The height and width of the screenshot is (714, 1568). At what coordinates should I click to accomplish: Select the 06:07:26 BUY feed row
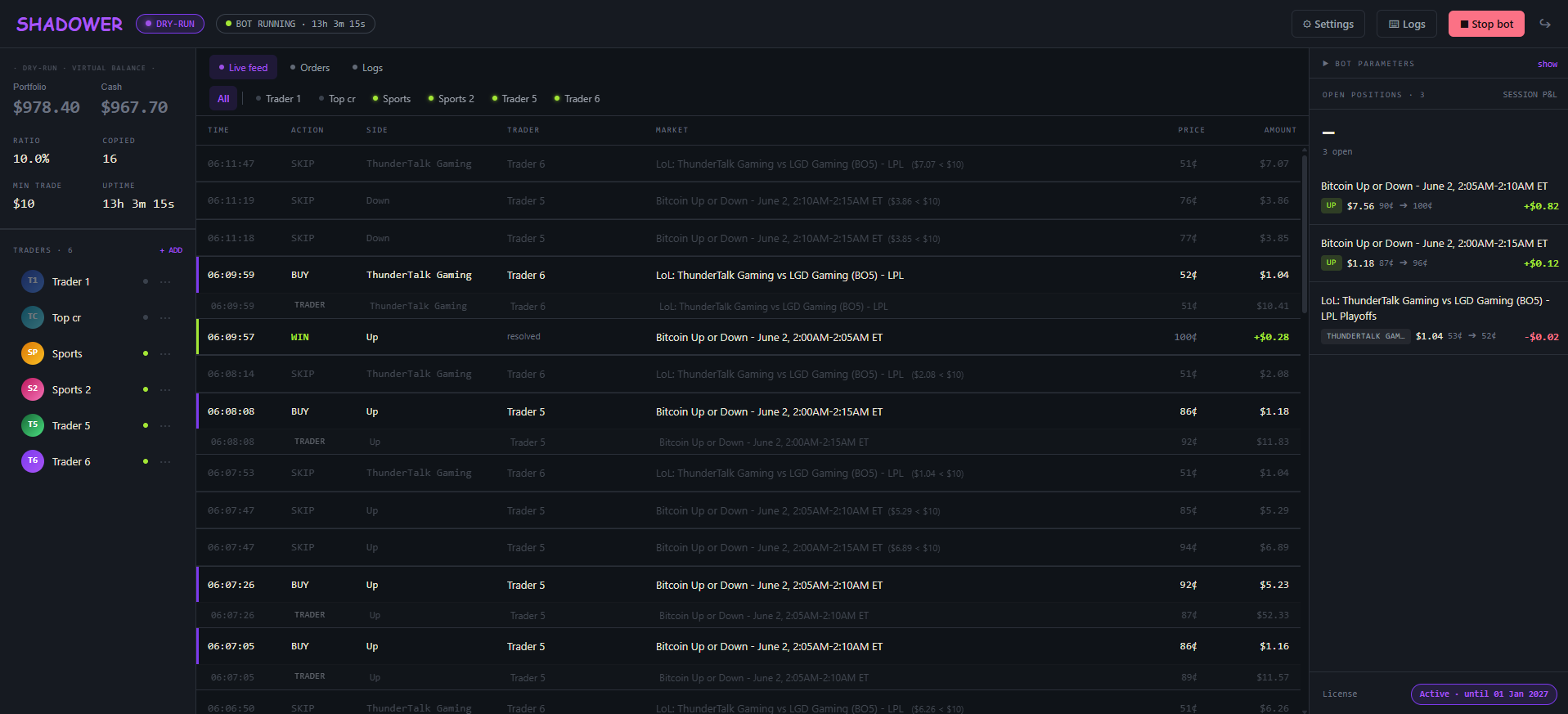coord(748,585)
